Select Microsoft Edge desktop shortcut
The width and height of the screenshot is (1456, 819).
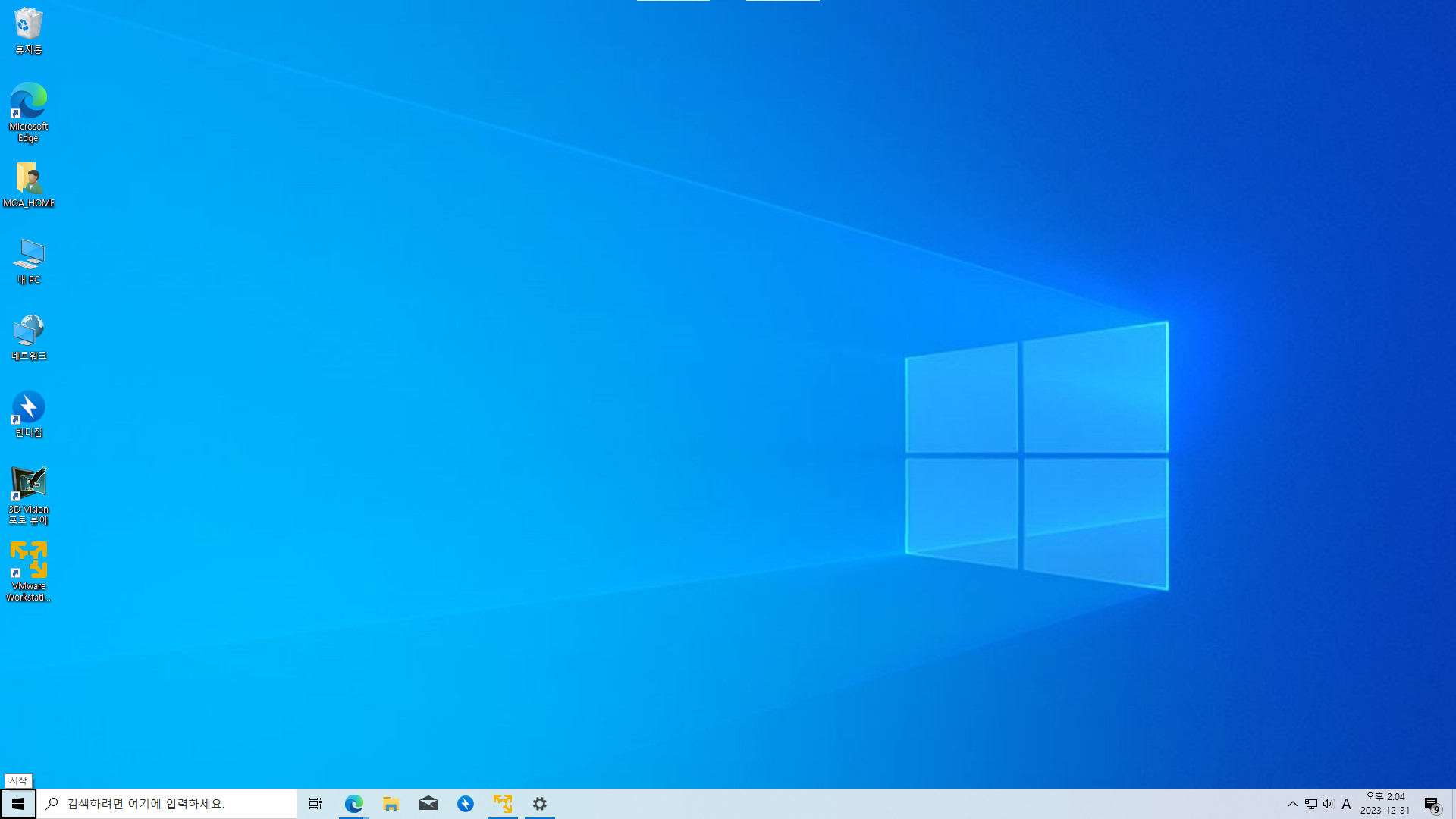click(x=29, y=111)
